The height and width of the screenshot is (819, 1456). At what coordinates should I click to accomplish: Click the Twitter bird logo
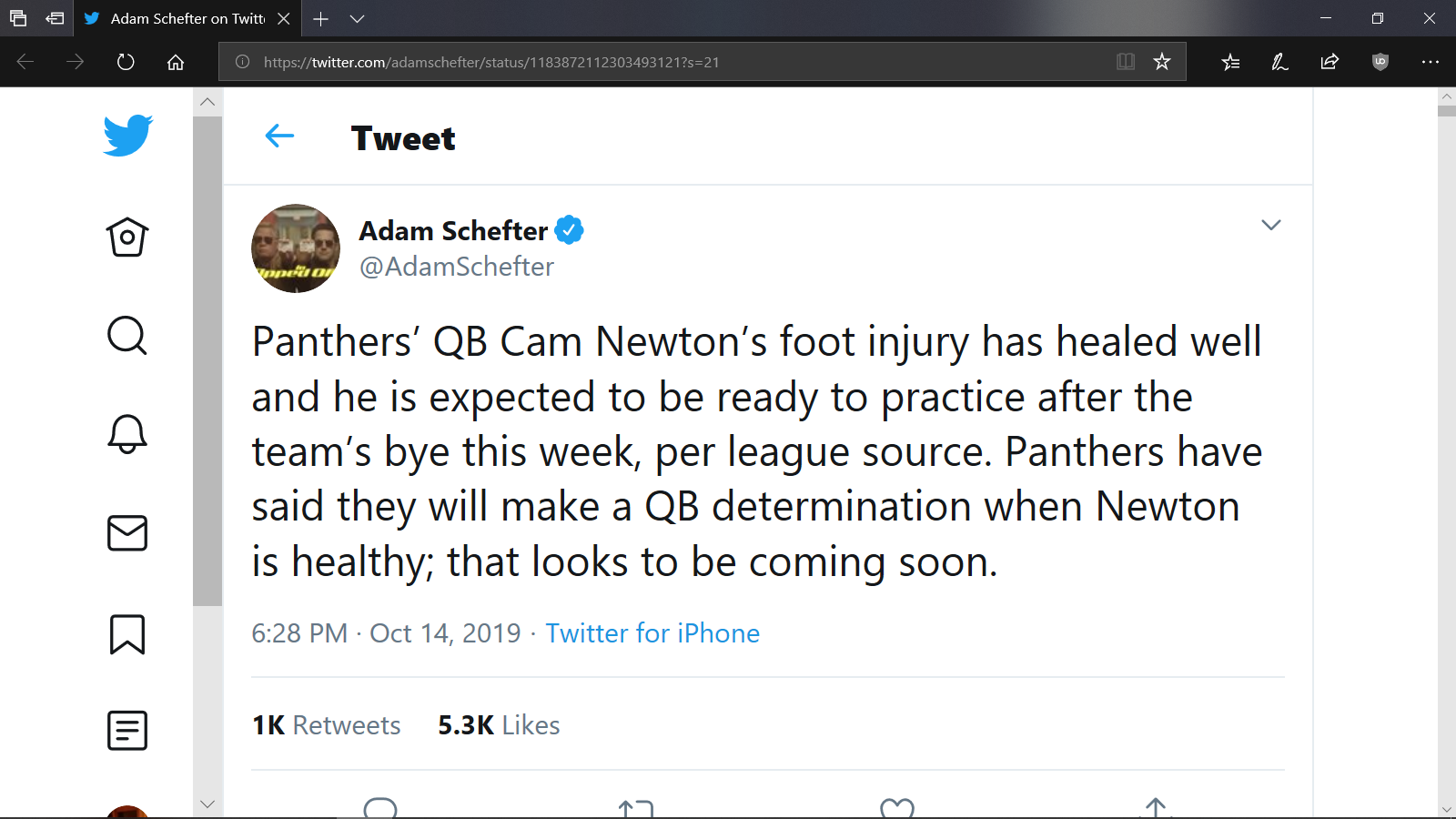pyautogui.click(x=127, y=136)
